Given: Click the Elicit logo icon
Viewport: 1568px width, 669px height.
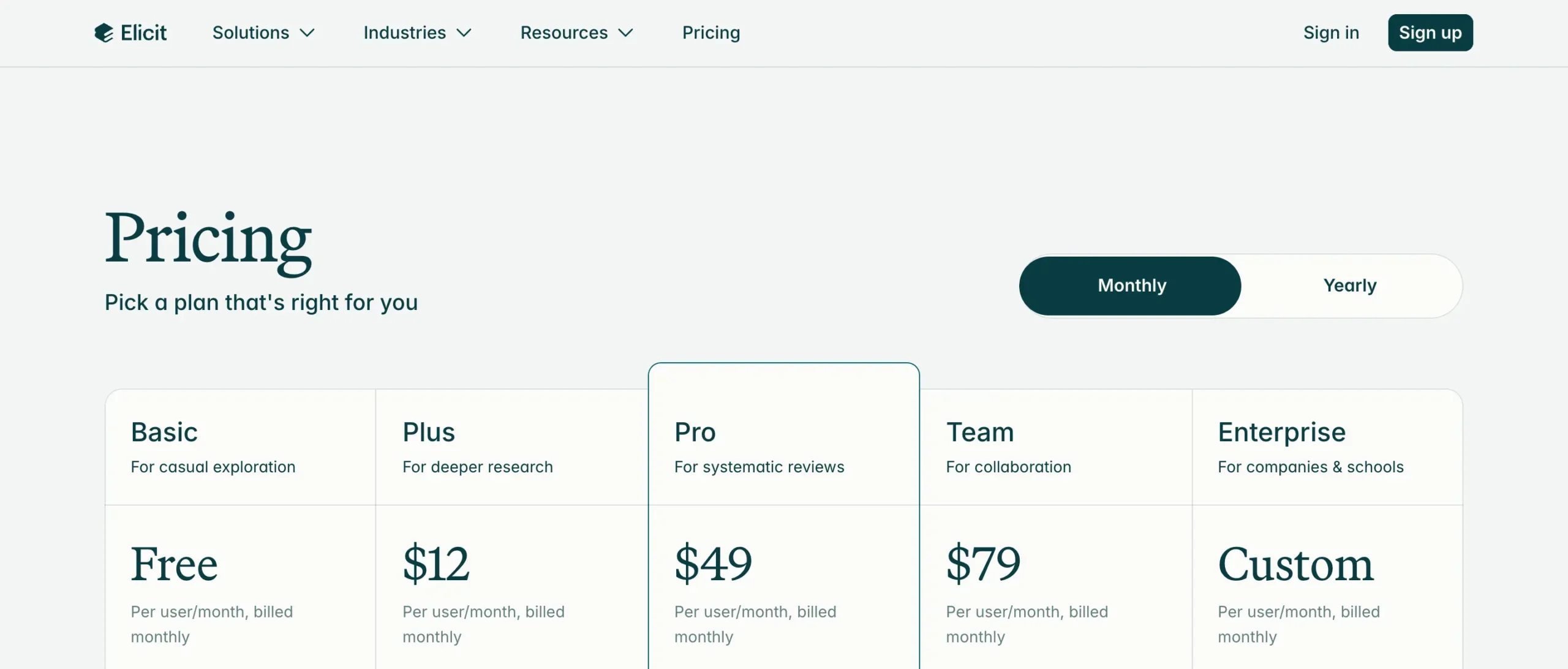Looking at the screenshot, I should (104, 32).
